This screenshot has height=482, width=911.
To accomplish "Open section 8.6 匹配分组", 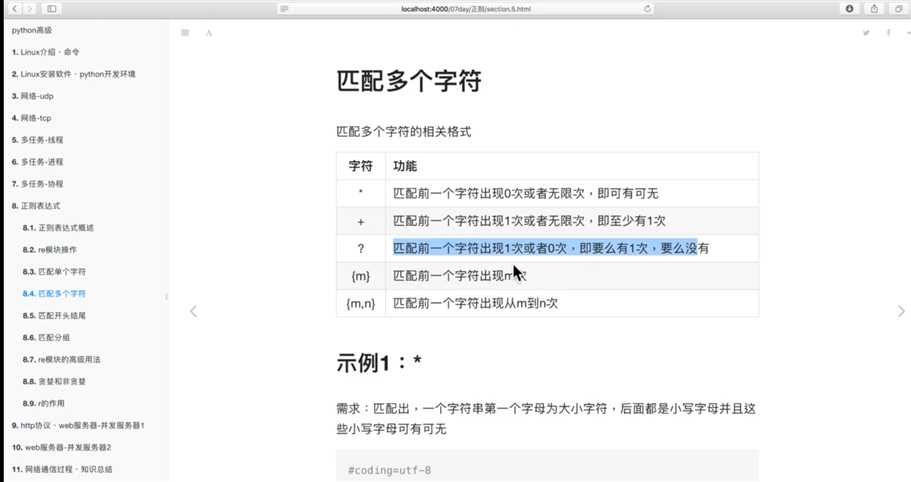I will tap(46, 337).
